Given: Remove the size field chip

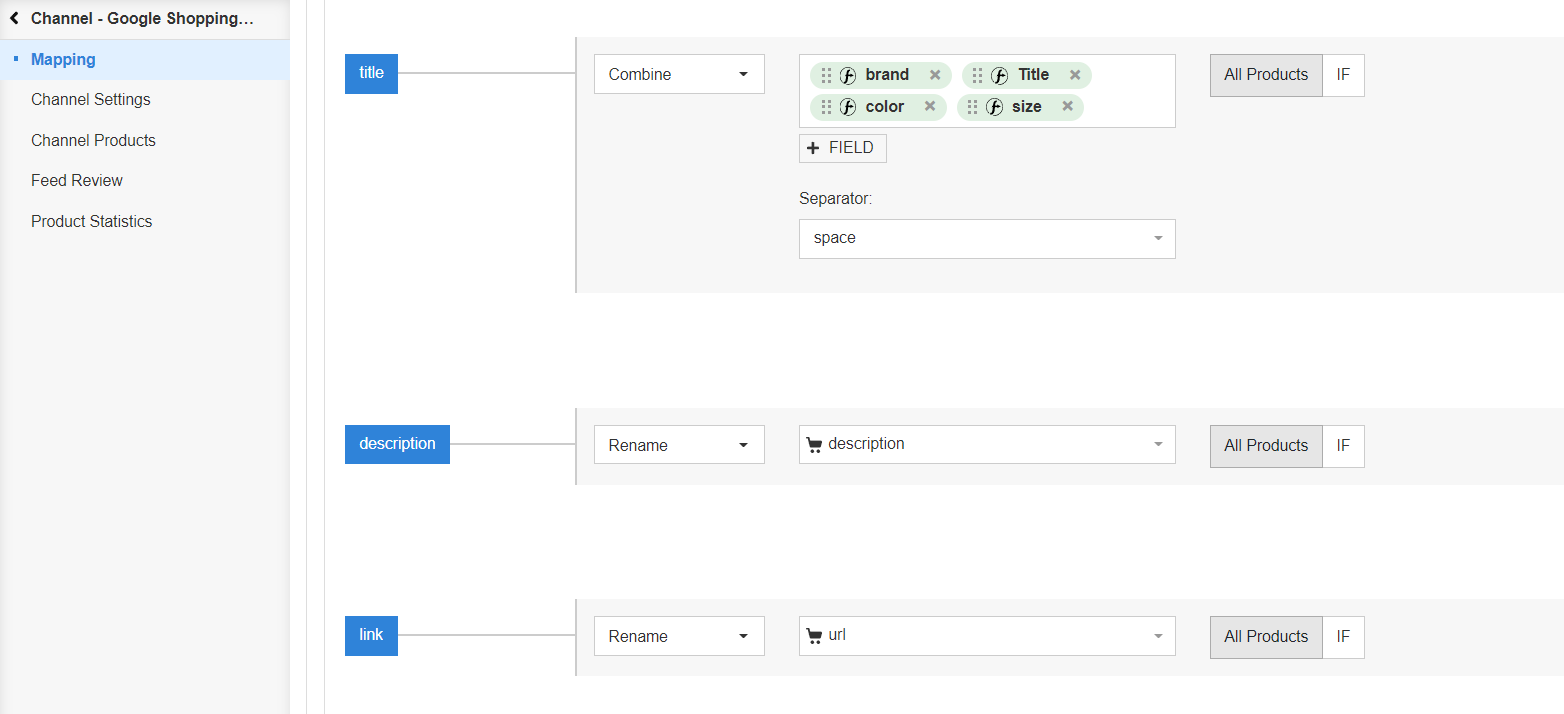Looking at the screenshot, I should [x=1067, y=107].
